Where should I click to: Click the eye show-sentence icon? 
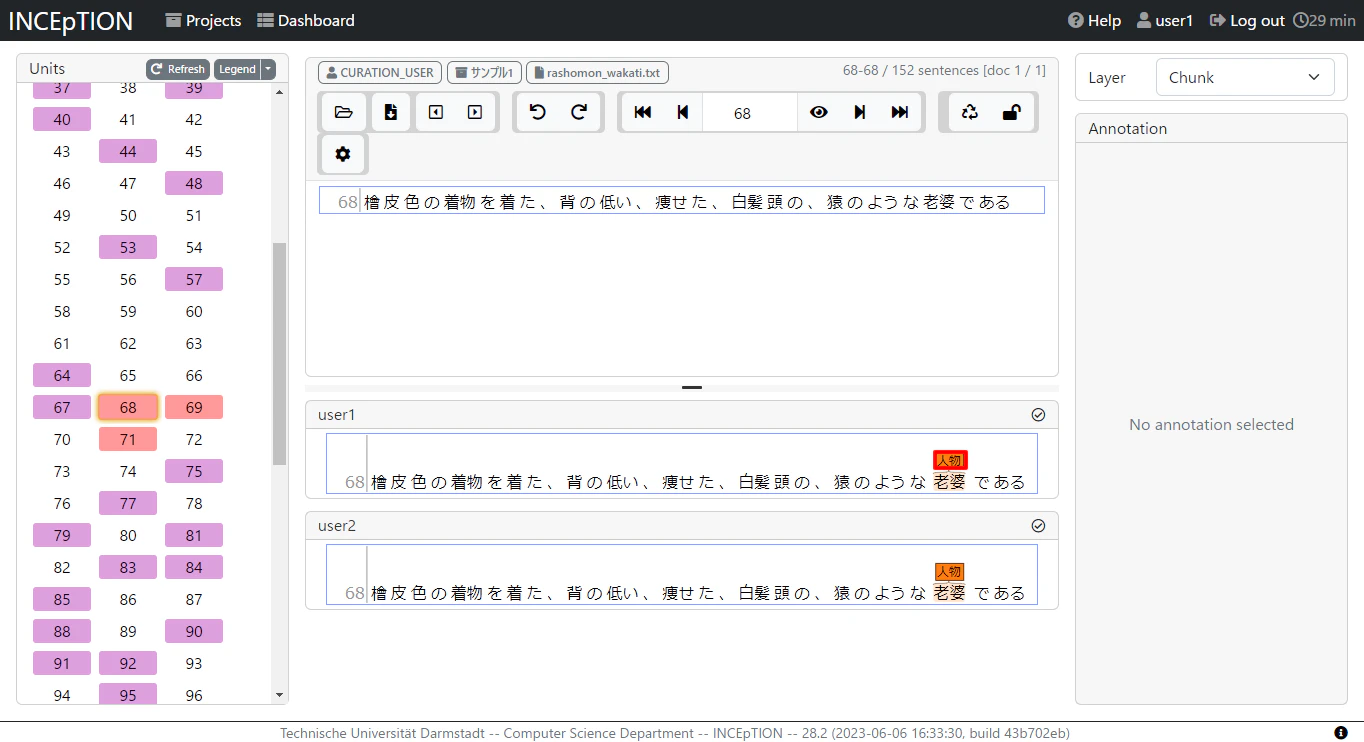click(819, 112)
